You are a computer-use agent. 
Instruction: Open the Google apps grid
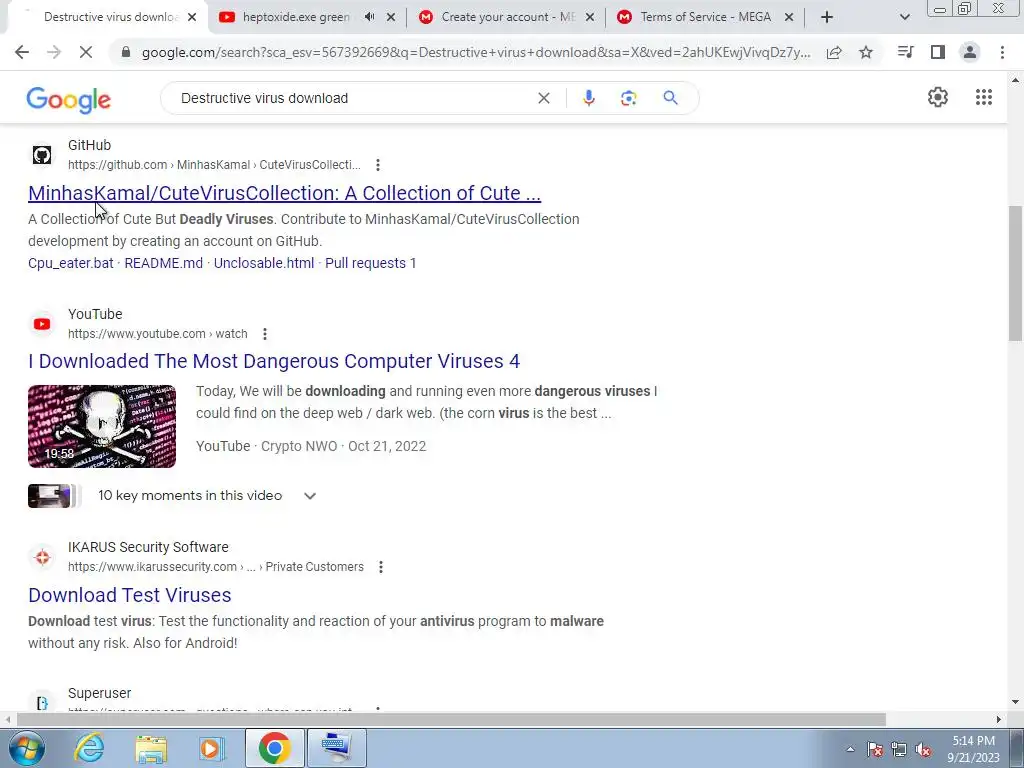(x=984, y=97)
